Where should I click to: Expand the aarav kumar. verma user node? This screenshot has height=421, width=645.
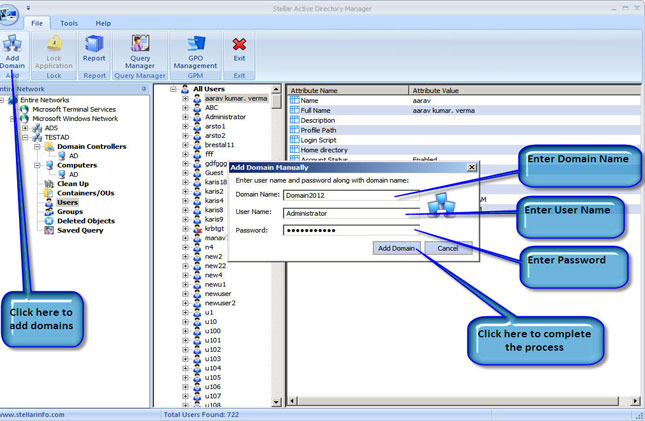(x=186, y=98)
